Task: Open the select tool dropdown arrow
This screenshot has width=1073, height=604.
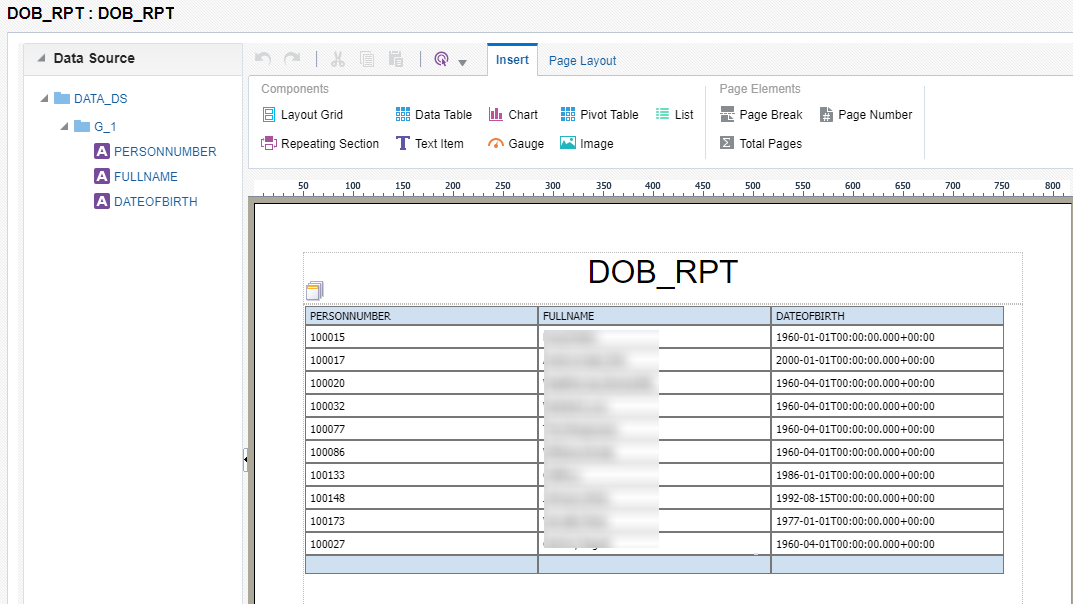Action: (462, 63)
